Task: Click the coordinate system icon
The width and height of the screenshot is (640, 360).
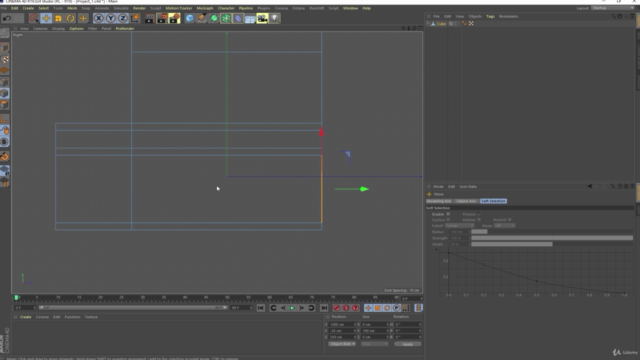Action: click(x=135, y=18)
